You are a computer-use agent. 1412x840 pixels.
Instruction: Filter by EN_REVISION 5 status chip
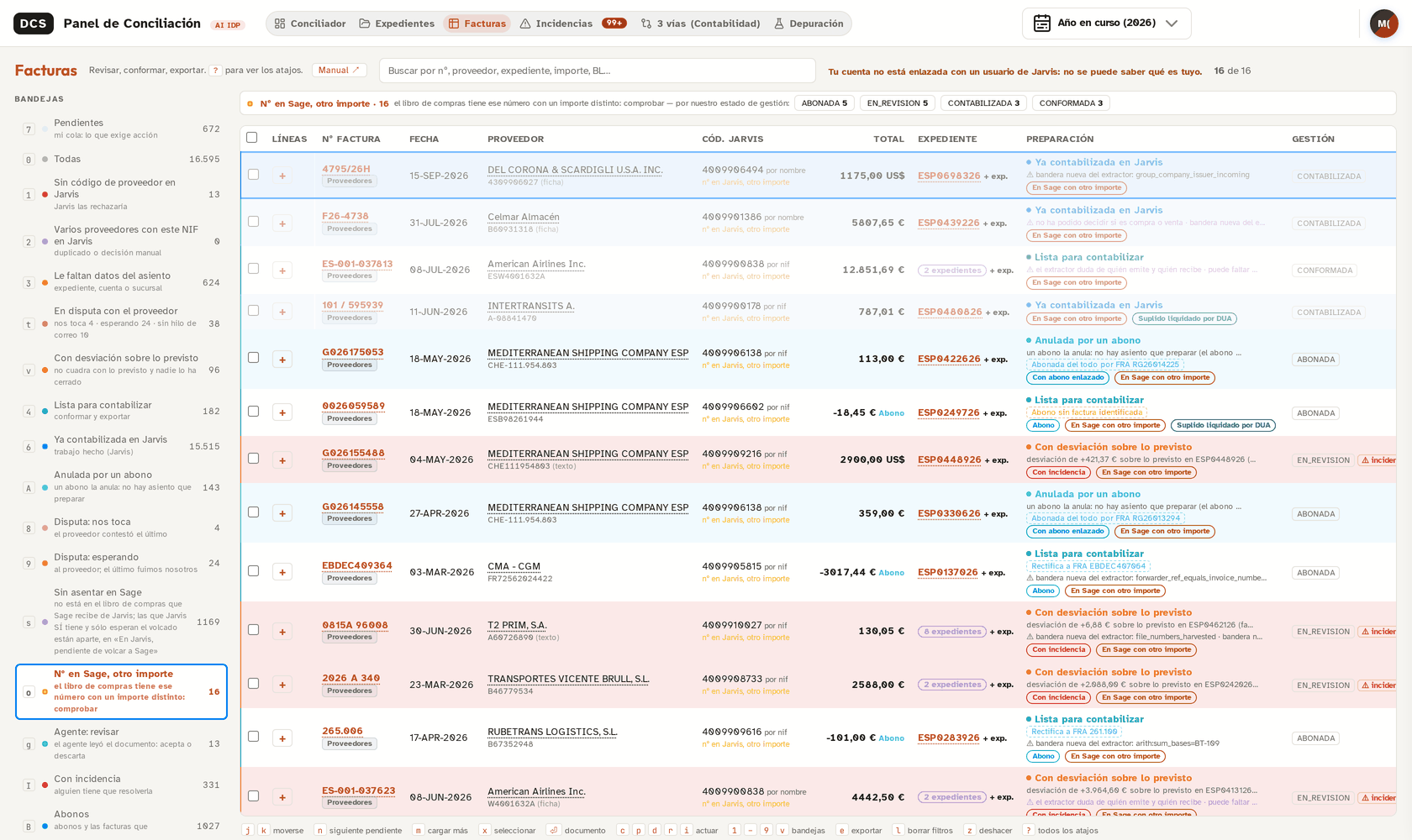pyautogui.click(x=898, y=103)
